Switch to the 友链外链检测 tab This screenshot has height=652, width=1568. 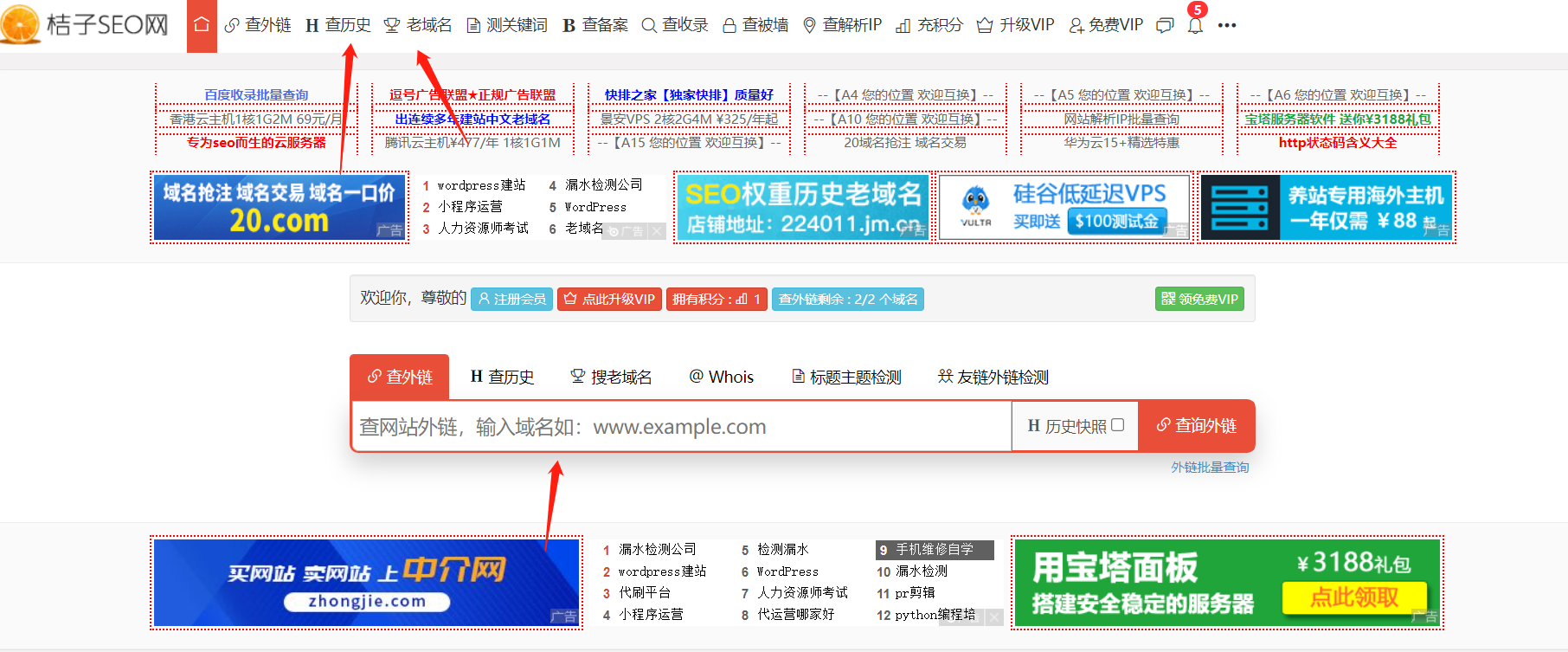pos(993,377)
